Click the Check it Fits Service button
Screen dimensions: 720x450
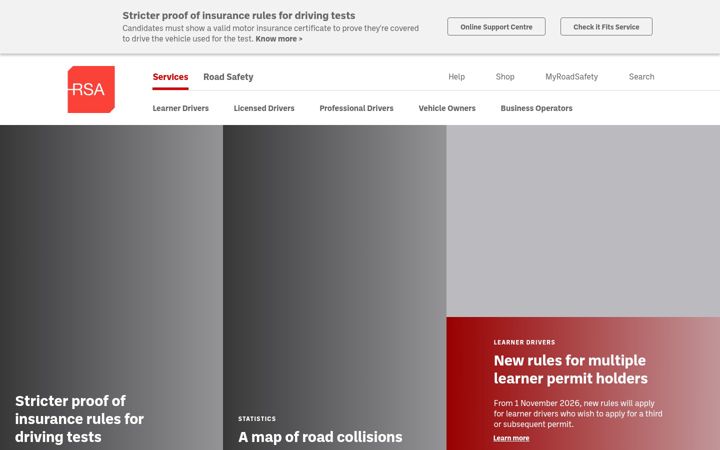click(x=606, y=27)
